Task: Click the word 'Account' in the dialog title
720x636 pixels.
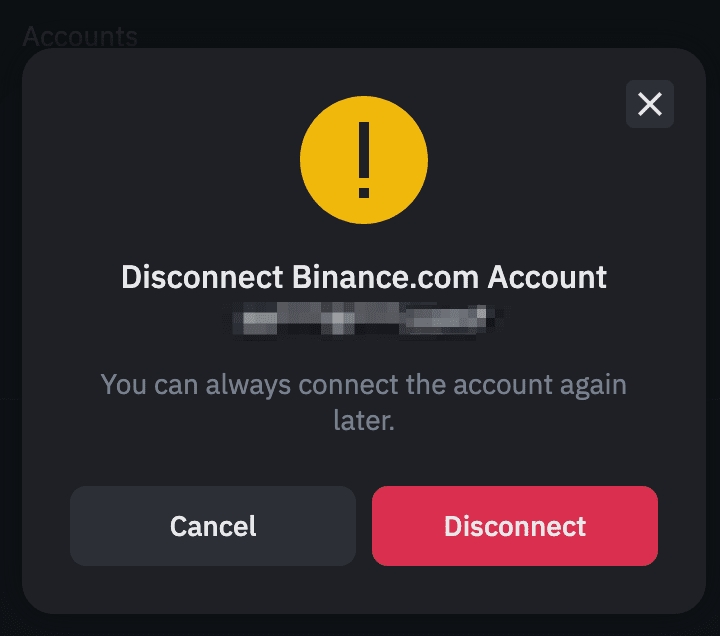Action: tap(547, 276)
